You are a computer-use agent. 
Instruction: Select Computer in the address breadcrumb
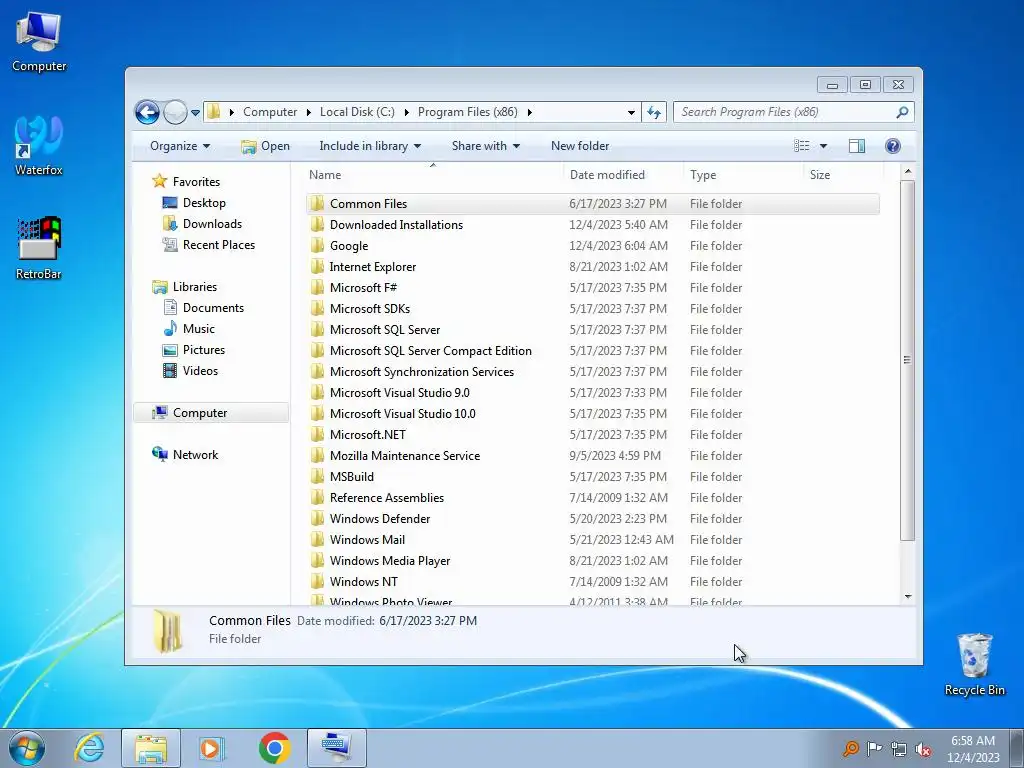coord(270,112)
